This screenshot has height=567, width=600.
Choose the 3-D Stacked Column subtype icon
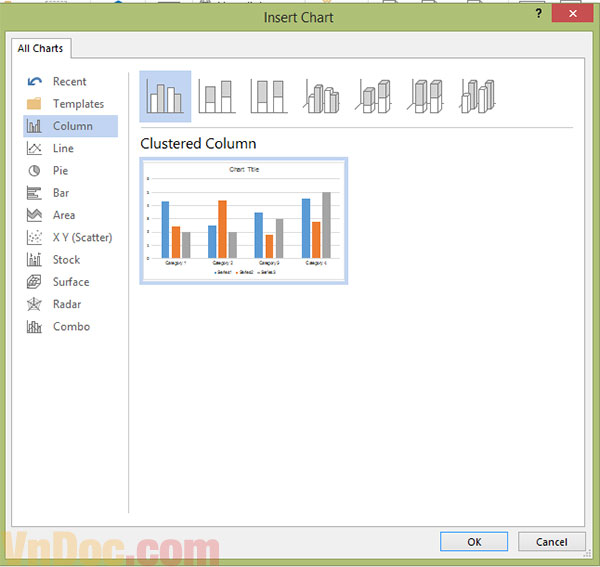click(x=374, y=96)
